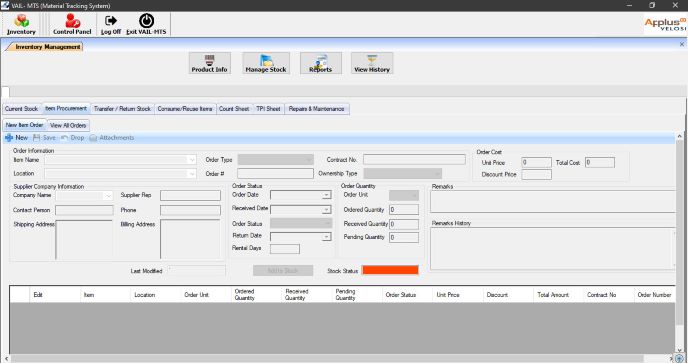Image resolution: width=688 pixels, height=363 pixels.
Task: Click the Received Quantity field
Action: 404,224
